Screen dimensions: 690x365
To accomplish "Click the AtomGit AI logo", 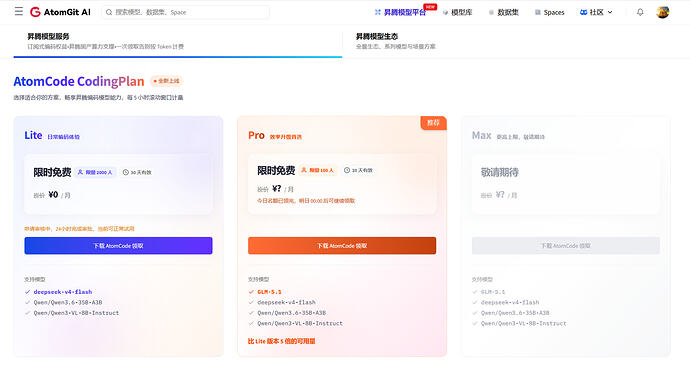I will [60, 12].
